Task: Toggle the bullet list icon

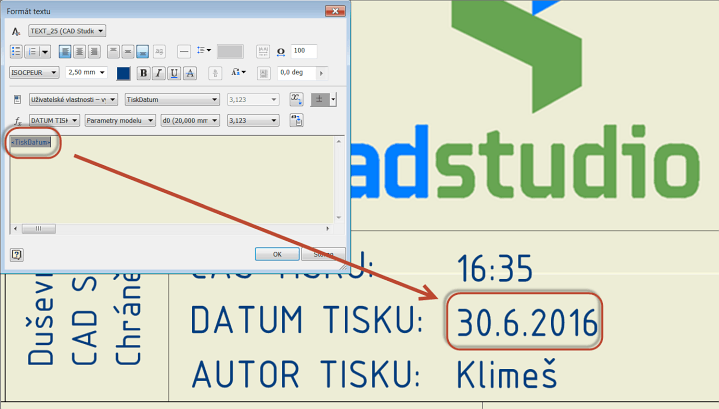Action: click(16, 51)
